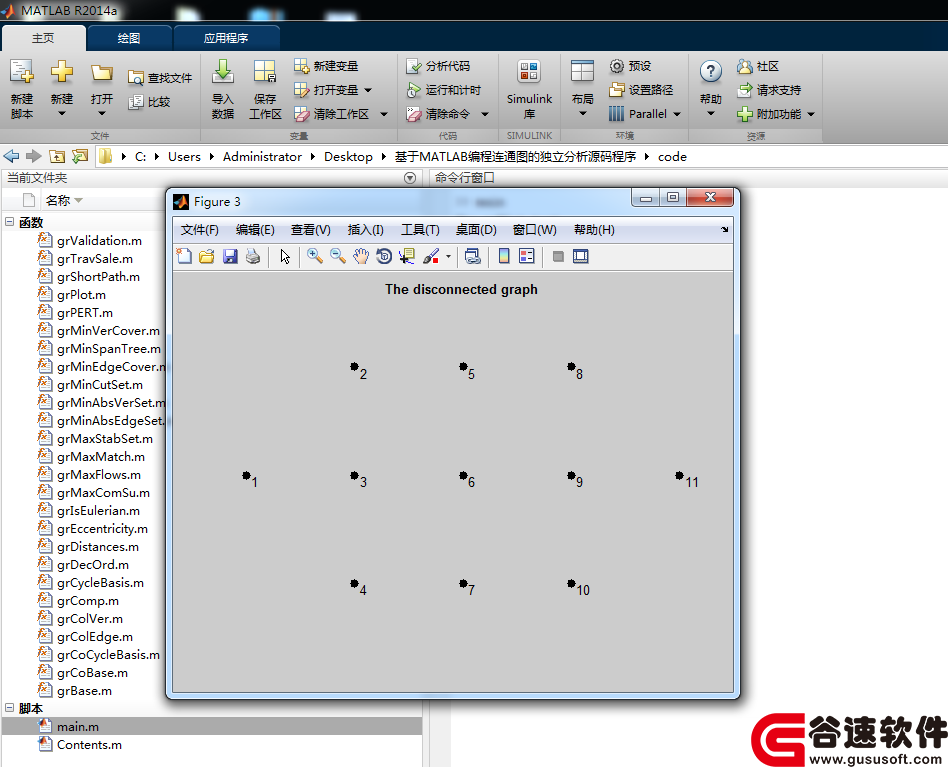Click Show Plot Tools and Dock Figure icon
The width and height of the screenshot is (948, 767).
580,256
